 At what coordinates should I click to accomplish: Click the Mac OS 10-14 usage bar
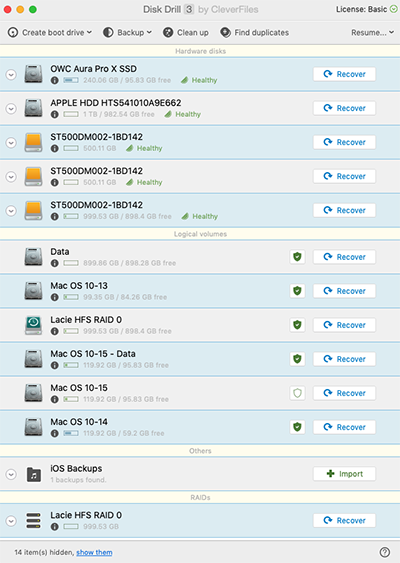[71, 433]
